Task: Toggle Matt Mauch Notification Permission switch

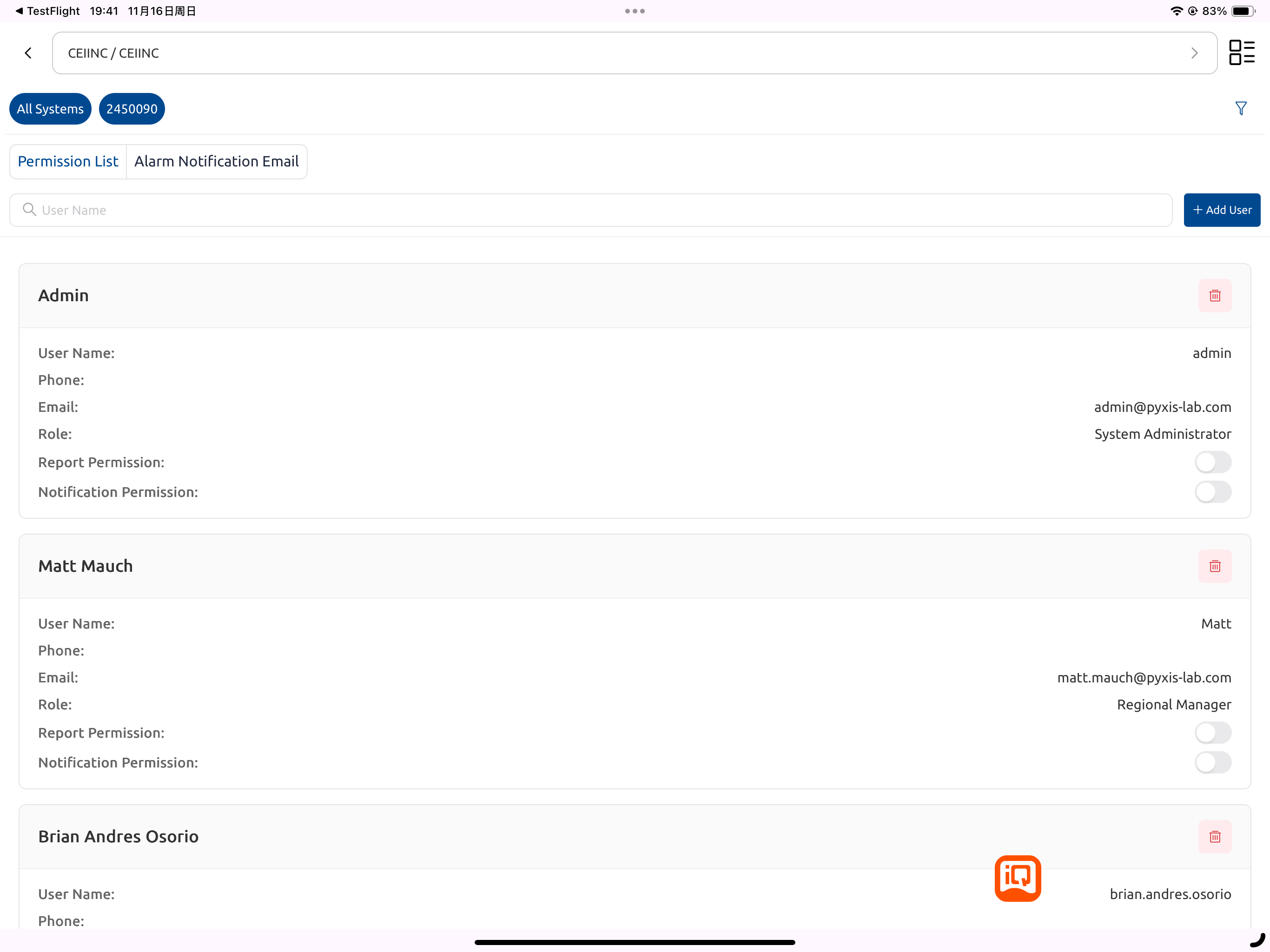Action: [1212, 762]
